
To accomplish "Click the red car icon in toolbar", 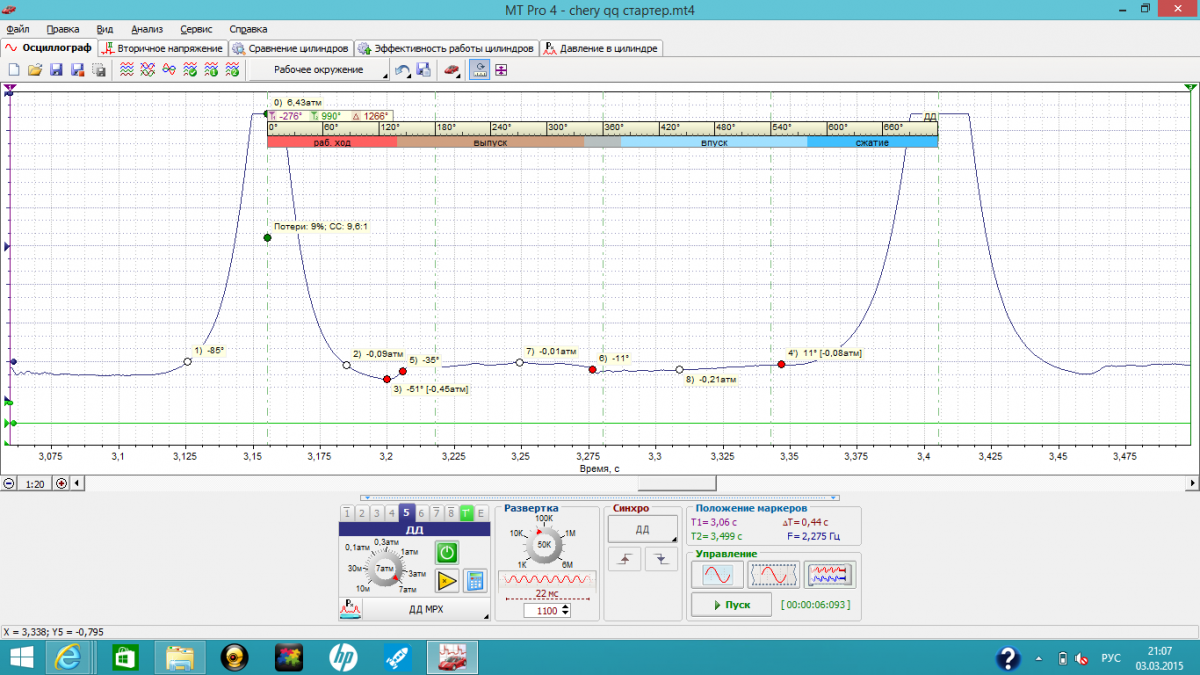I will pyautogui.click(x=452, y=70).
